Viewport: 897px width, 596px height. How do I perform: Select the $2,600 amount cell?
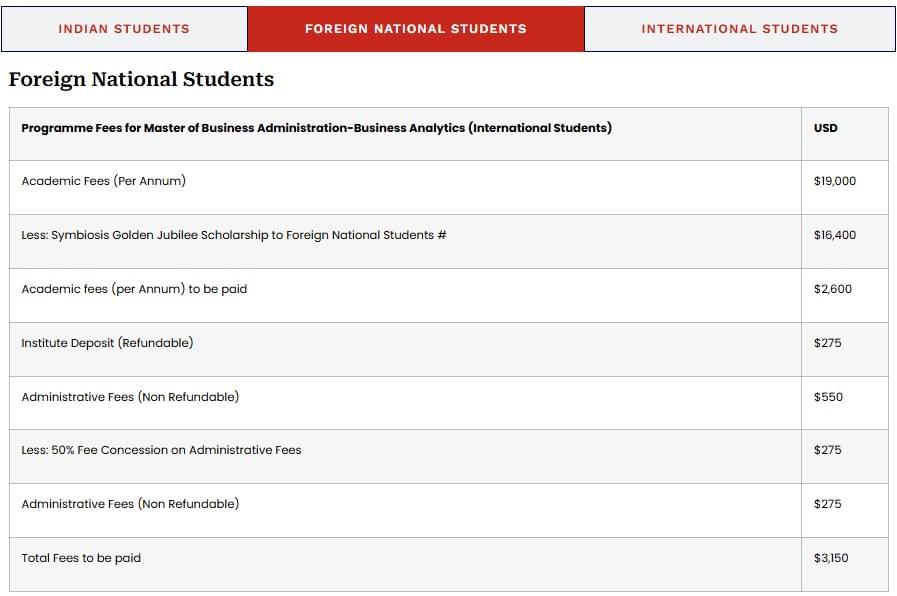832,289
